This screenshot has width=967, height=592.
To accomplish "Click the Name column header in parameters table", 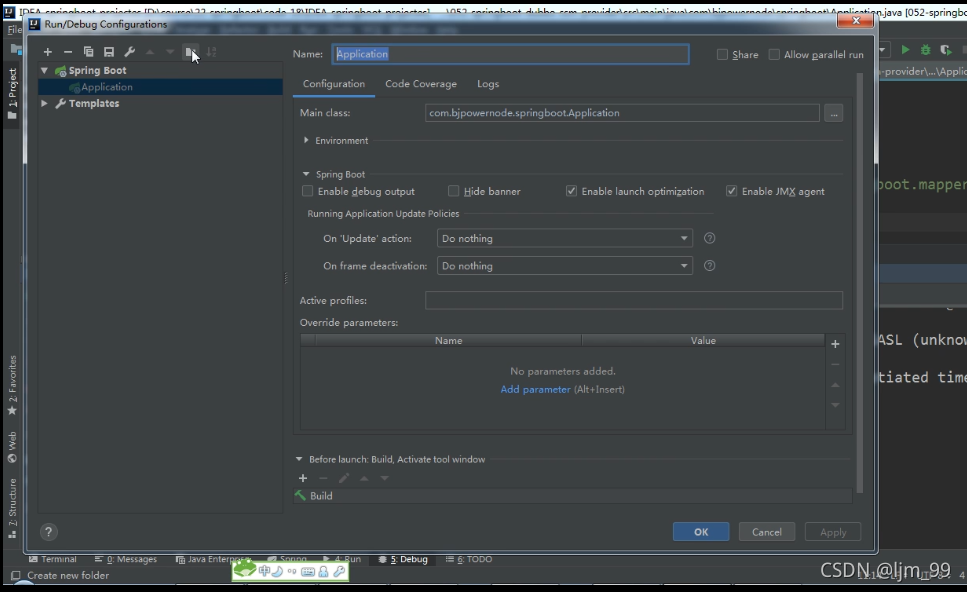I will (x=448, y=340).
